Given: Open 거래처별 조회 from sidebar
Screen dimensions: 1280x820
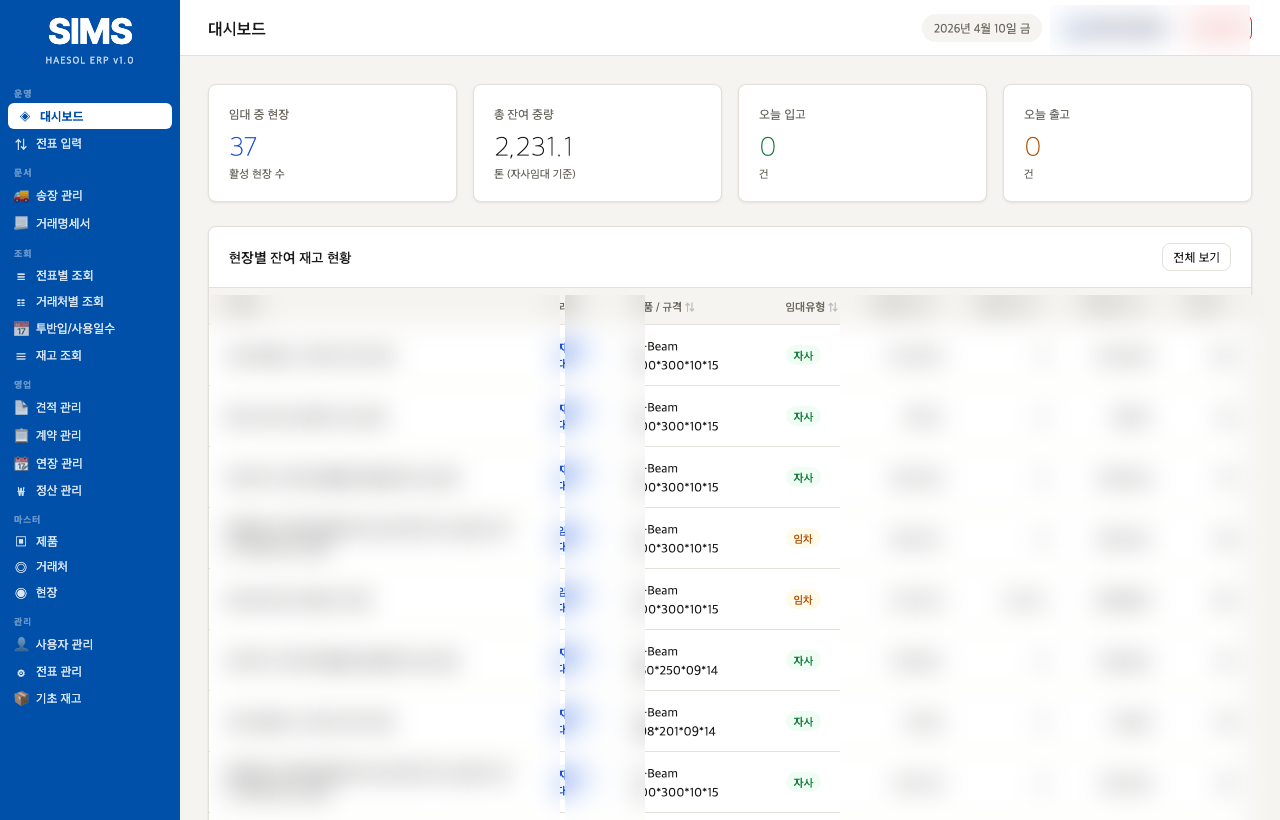Looking at the screenshot, I should coord(69,302).
